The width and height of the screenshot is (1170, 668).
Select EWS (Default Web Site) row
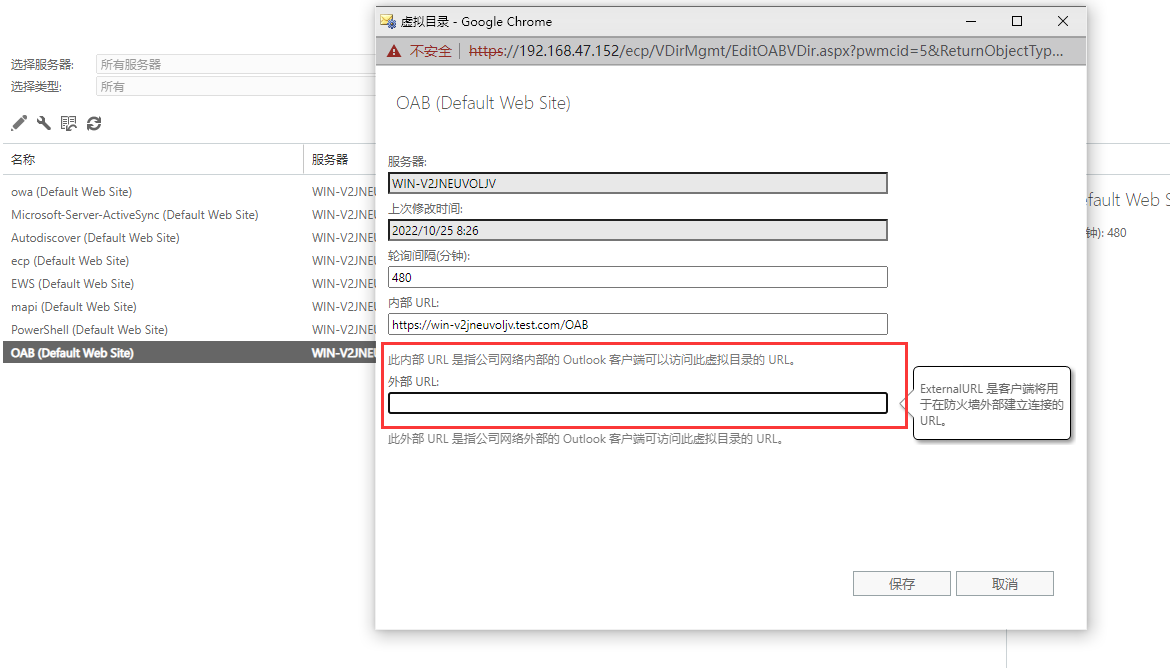tap(72, 284)
